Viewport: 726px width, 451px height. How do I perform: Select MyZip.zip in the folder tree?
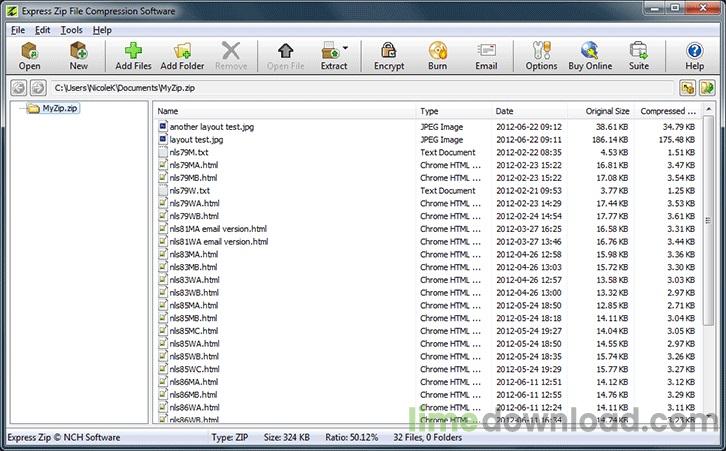point(60,108)
